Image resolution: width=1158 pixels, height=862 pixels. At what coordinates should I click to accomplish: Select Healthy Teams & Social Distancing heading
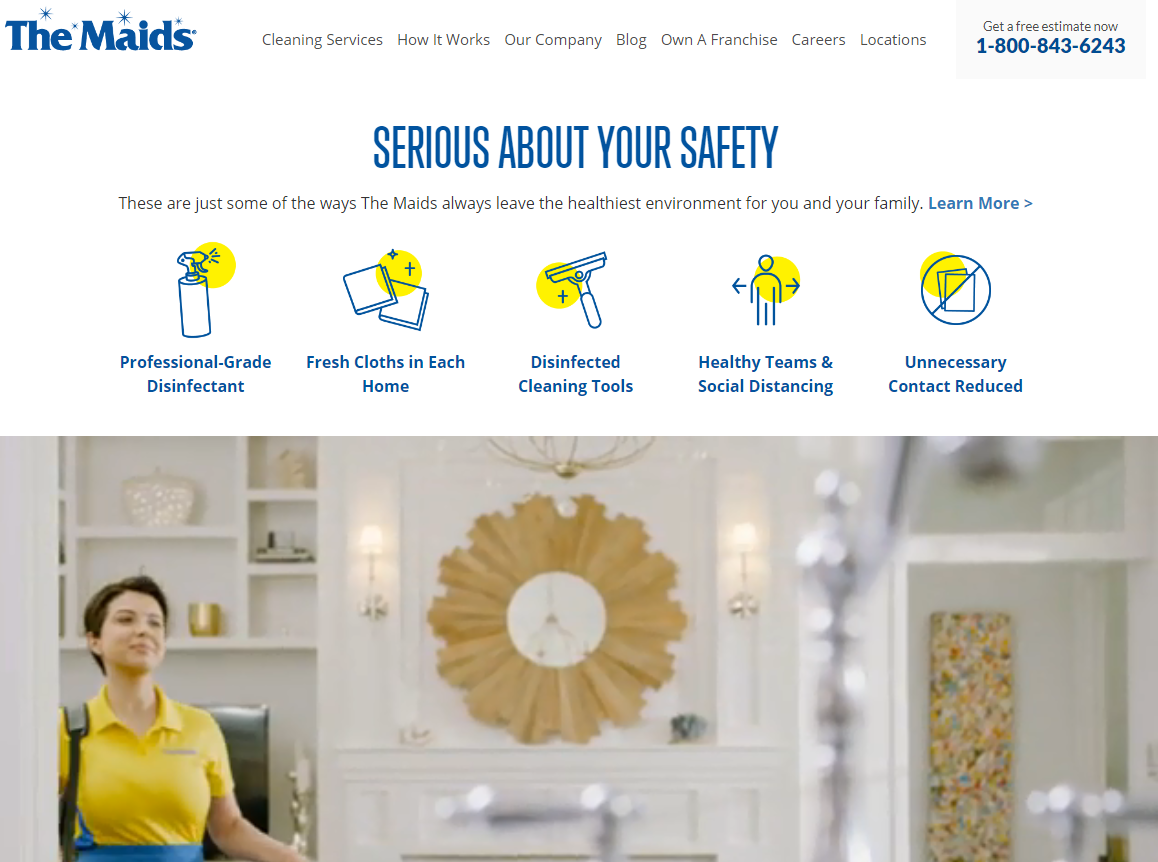point(766,374)
